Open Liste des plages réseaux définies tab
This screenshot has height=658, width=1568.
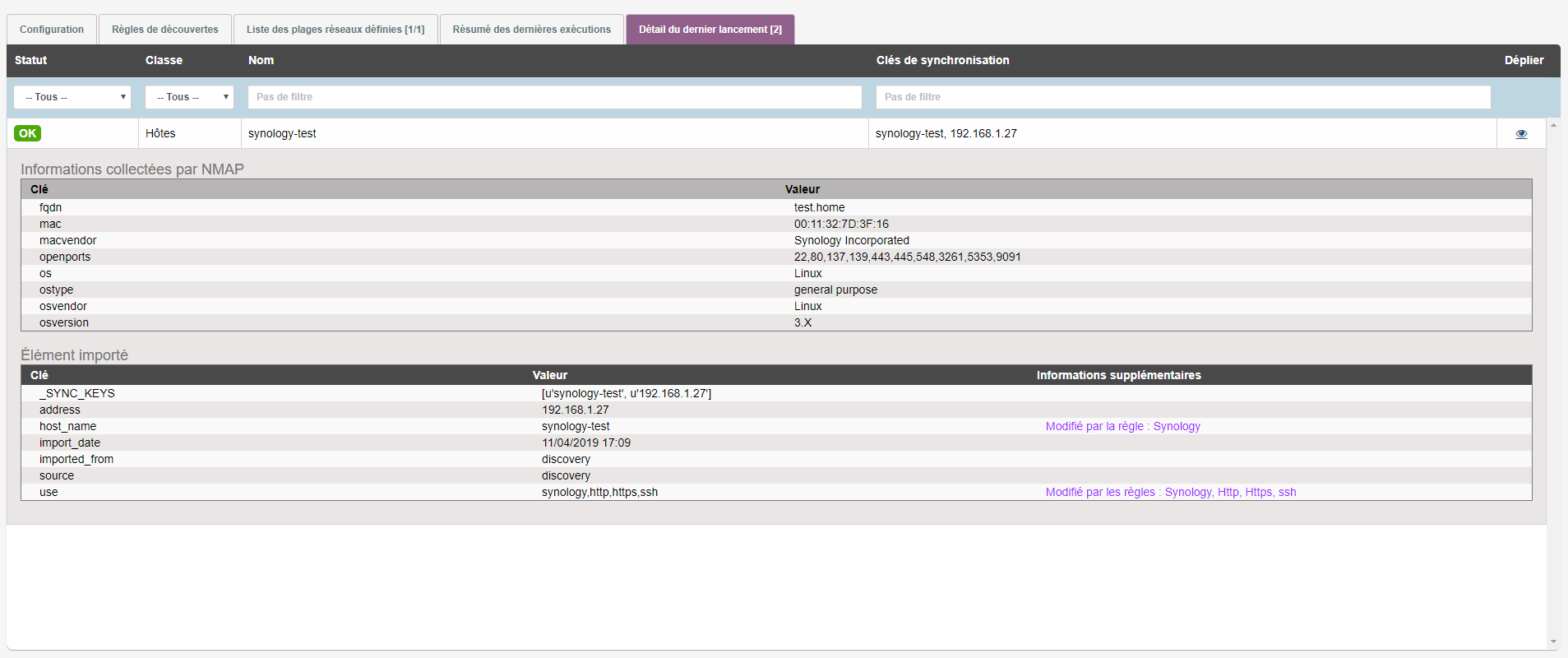pos(335,30)
